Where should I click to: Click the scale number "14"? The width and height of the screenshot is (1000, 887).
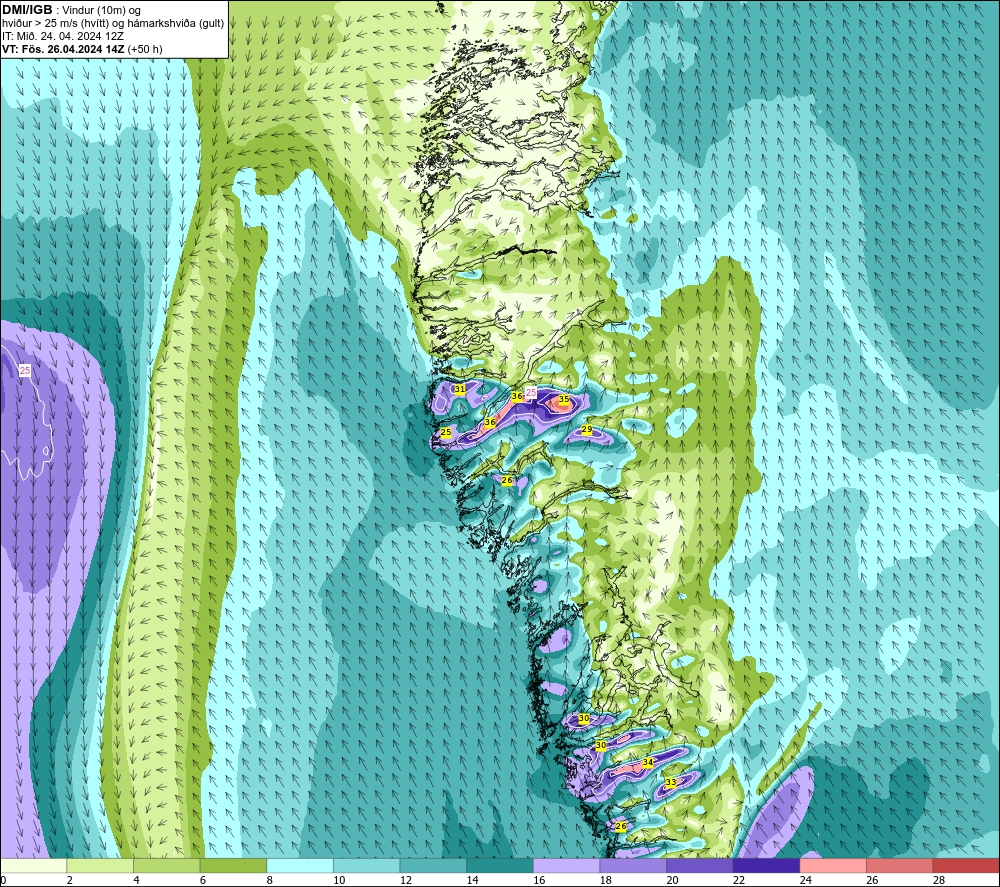coord(472,880)
